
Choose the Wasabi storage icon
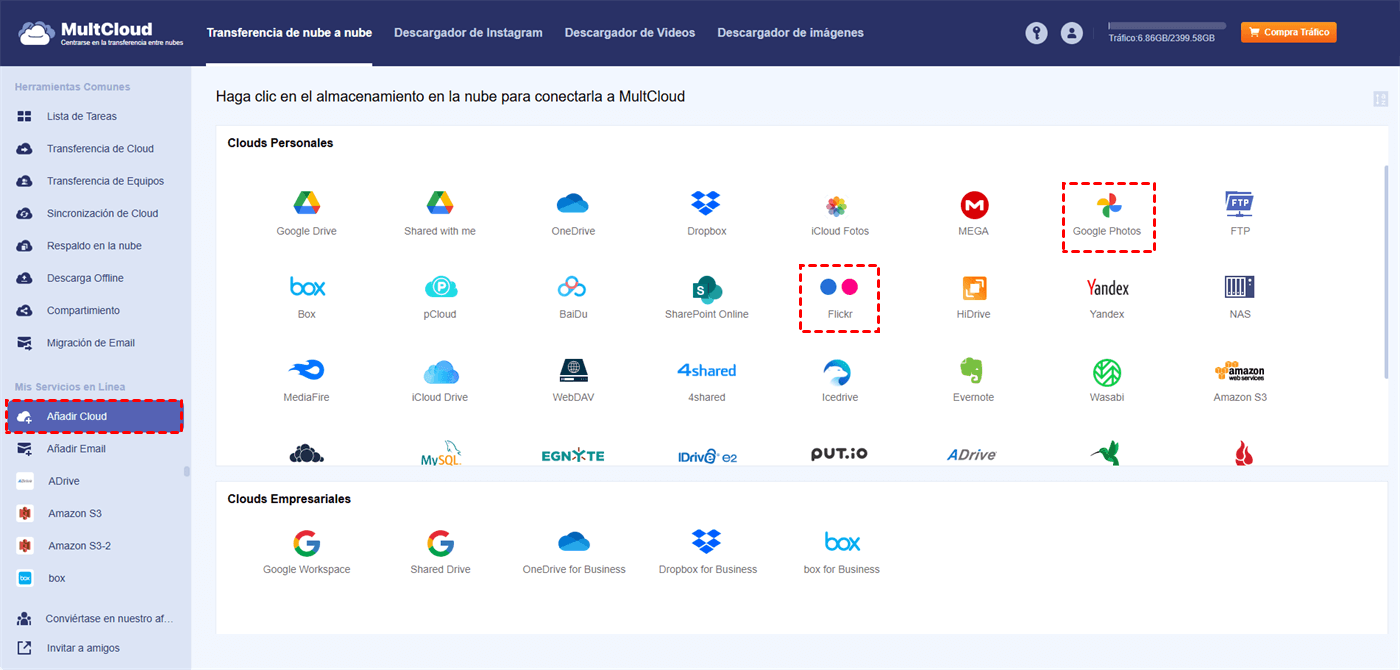click(x=1107, y=372)
